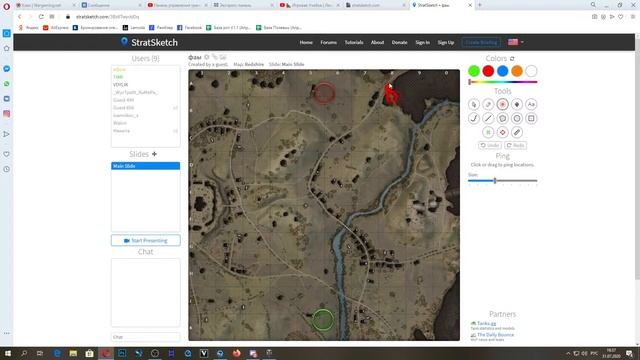Screen dimensions: 640x360
Task: Open Home in navigation bar
Action: 306,42
